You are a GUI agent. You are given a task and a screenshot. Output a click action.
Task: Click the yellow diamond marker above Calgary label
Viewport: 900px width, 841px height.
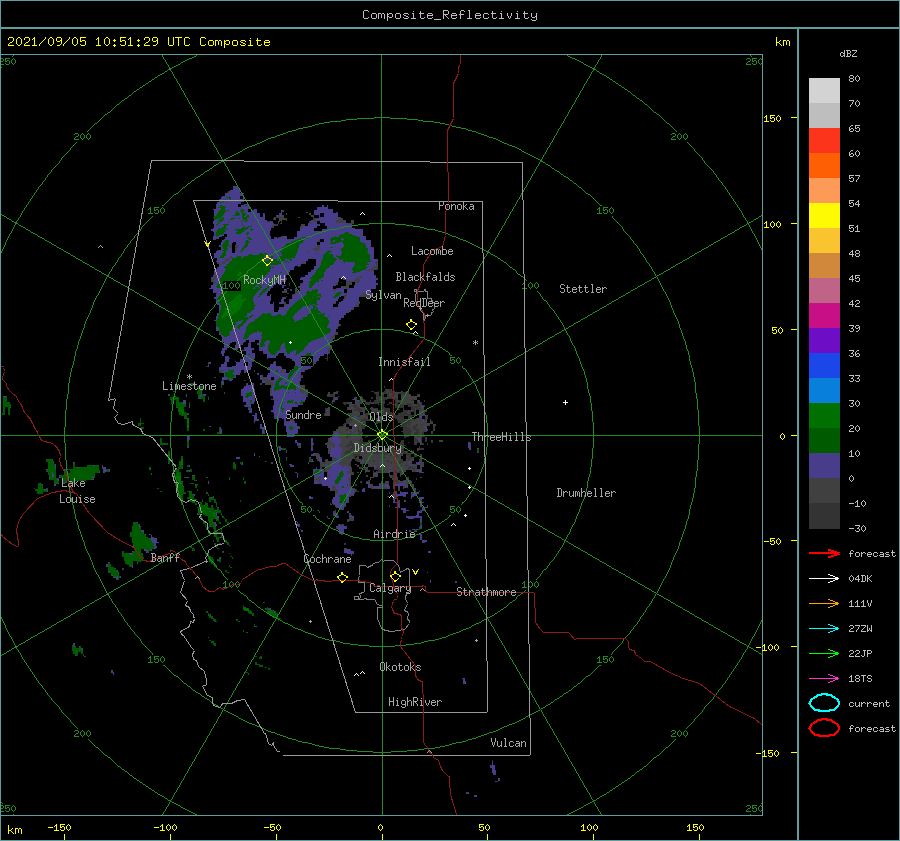pyautogui.click(x=395, y=576)
